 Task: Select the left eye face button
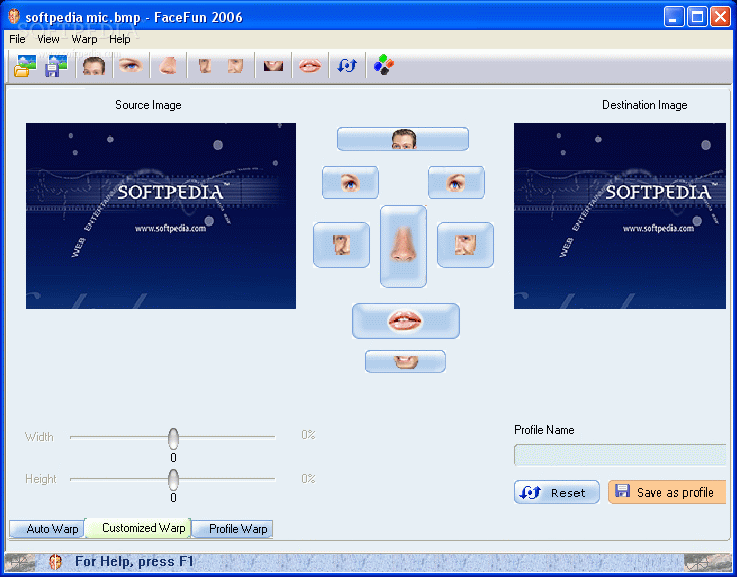coord(350,182)
